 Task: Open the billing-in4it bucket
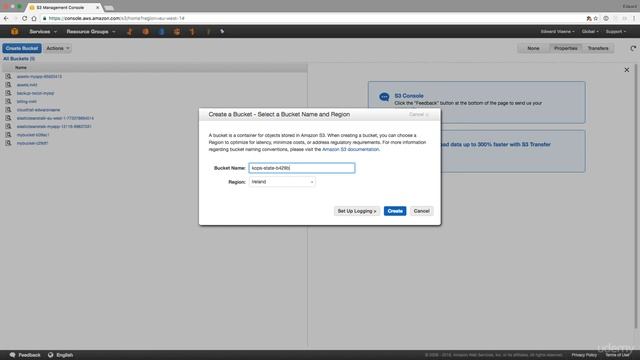pyautogui.click(x=27, y=101)
